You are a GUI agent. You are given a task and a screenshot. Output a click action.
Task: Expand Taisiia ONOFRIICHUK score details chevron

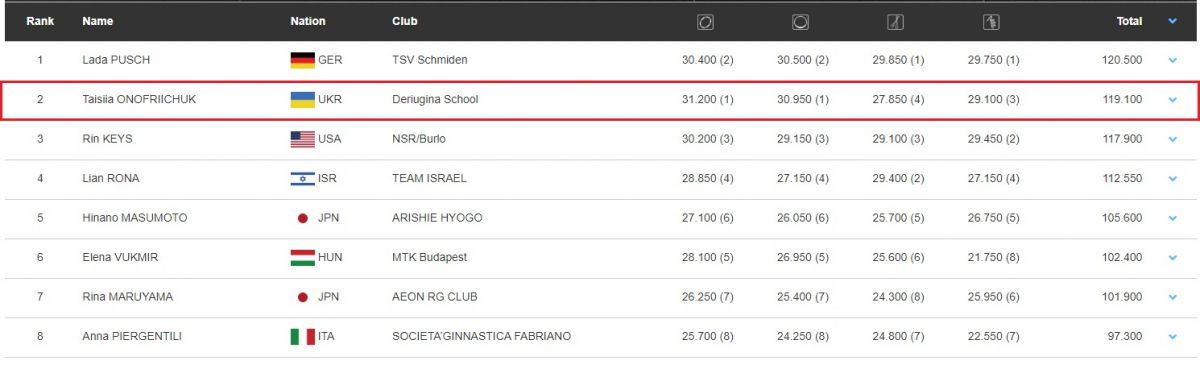[1172, 100]
